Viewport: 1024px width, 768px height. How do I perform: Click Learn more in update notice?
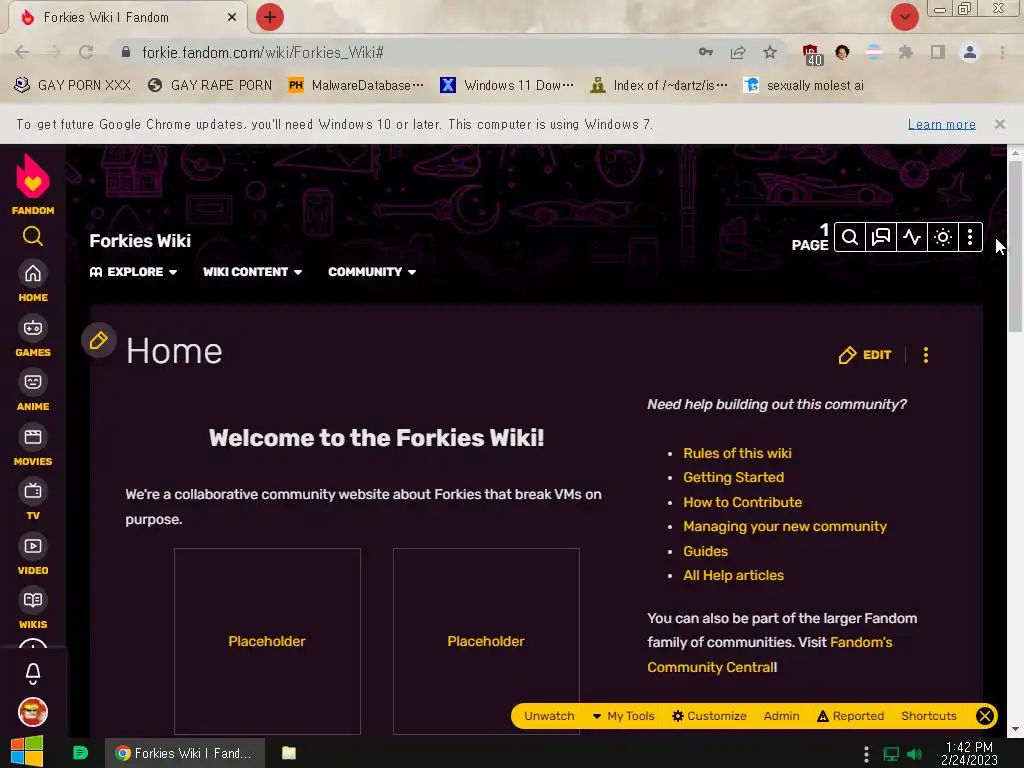click(x=941, y=124)
